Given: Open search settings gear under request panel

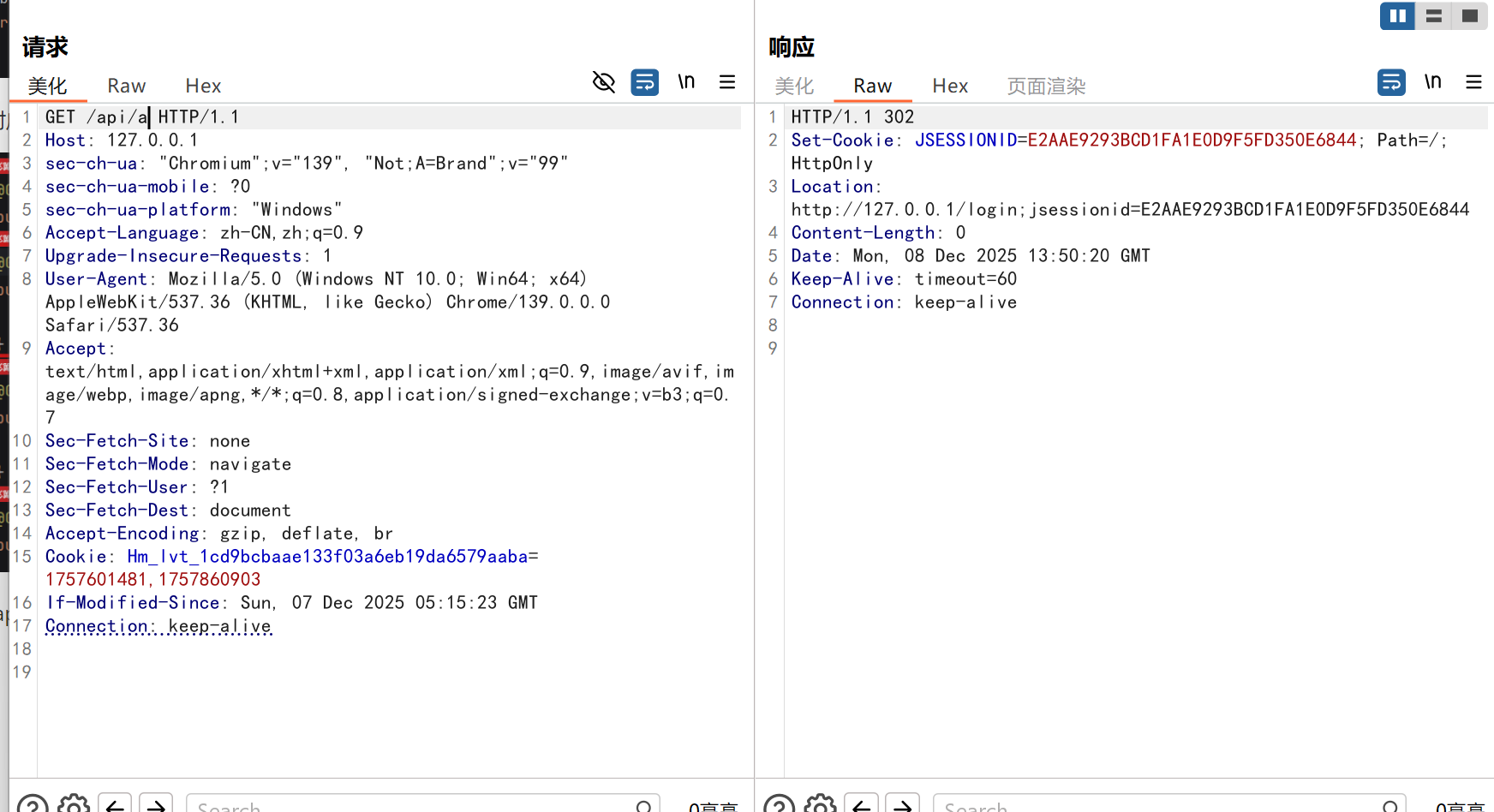Looking at the screenshot, I should (74, 806).
